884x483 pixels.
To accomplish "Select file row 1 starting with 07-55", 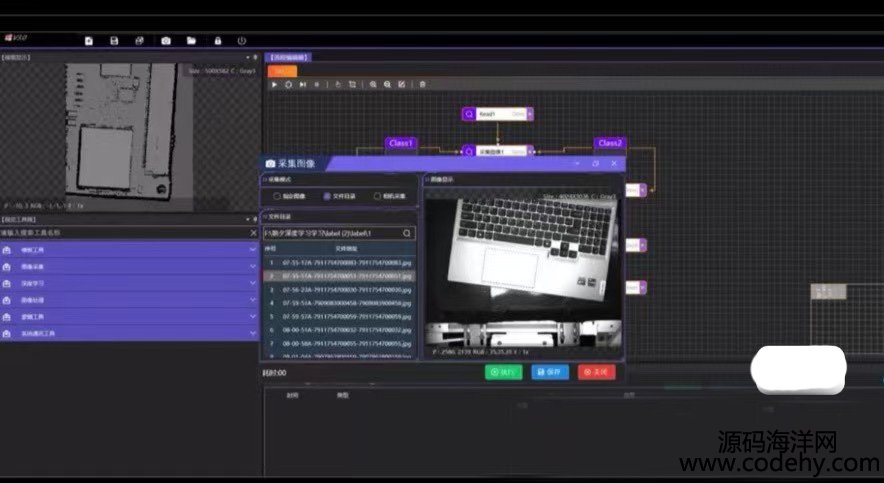I will pyautogui.click(x=339, y=263).
